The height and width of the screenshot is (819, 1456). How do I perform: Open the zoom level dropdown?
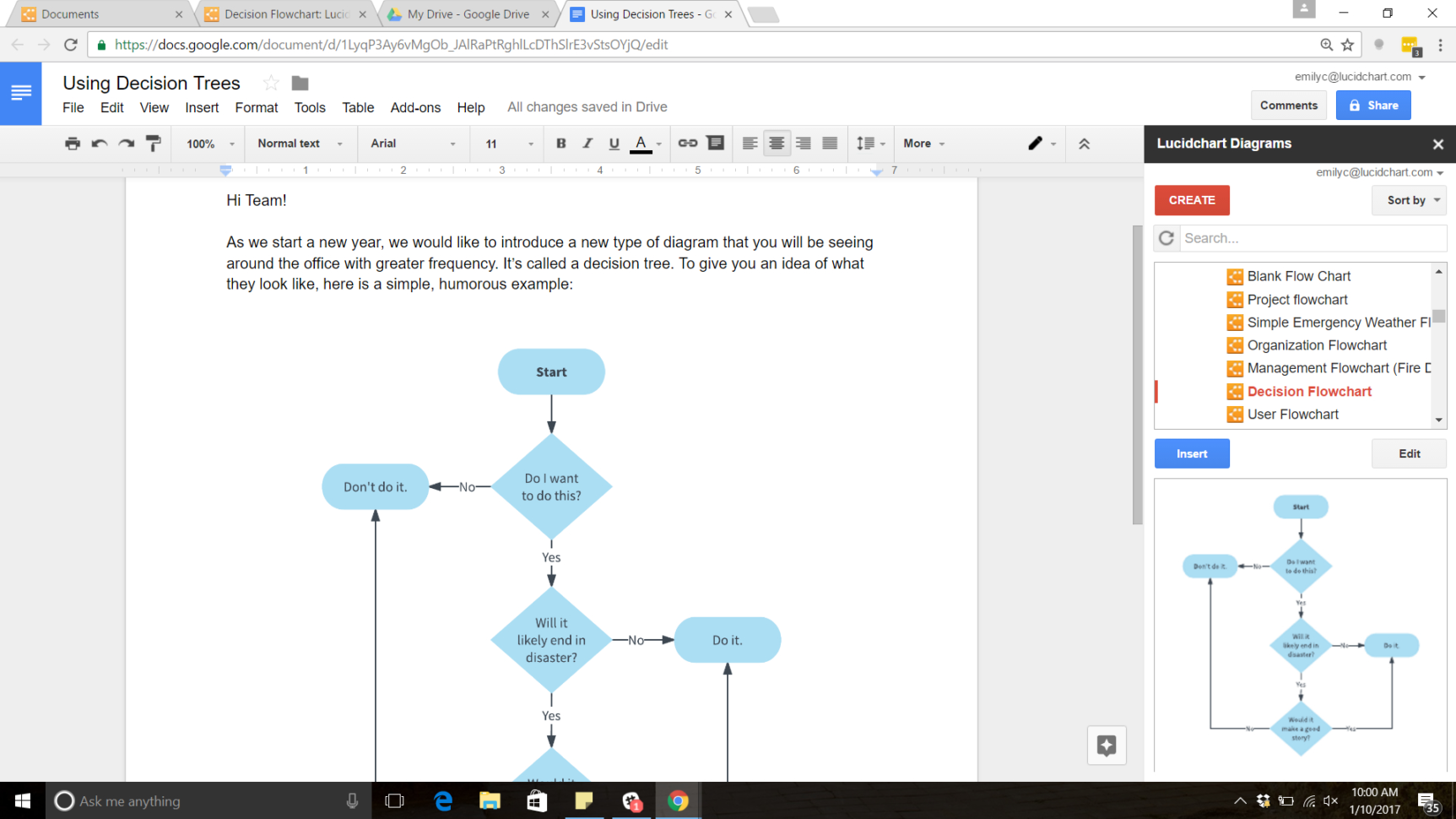pyautogui.click(x=208, y=144)
